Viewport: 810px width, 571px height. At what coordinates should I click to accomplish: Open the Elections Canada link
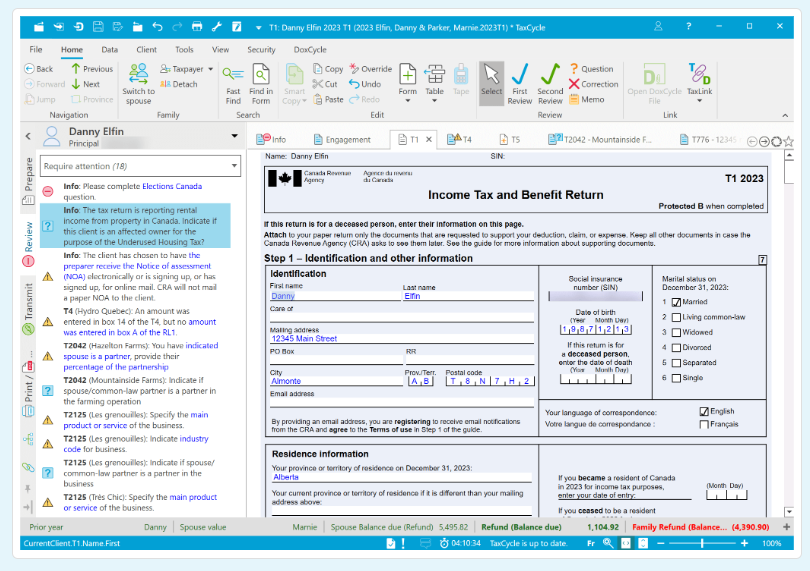(x=172, y=186)
